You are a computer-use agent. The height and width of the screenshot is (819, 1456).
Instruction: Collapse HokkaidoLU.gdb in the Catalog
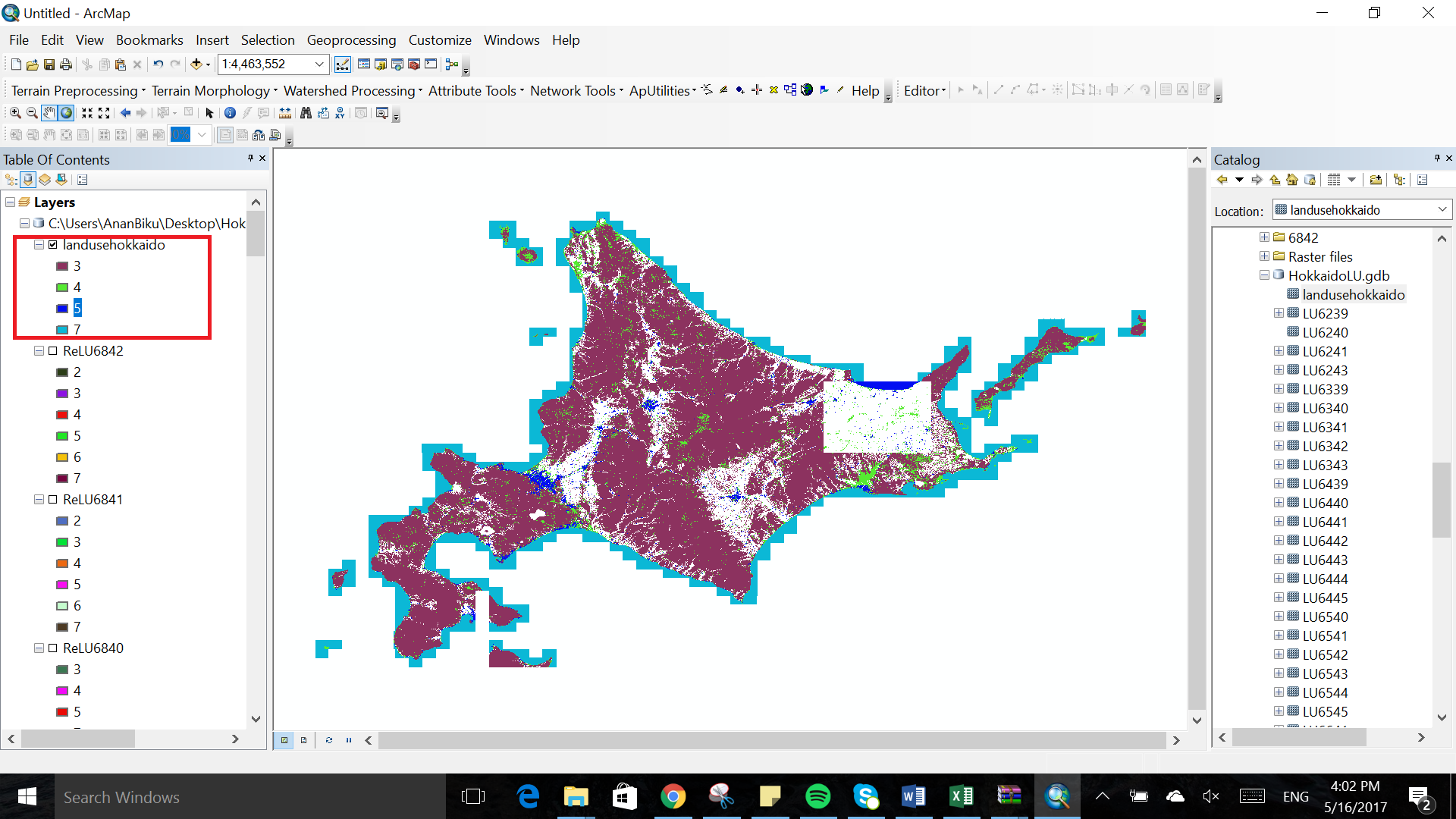coord(1263,275)
